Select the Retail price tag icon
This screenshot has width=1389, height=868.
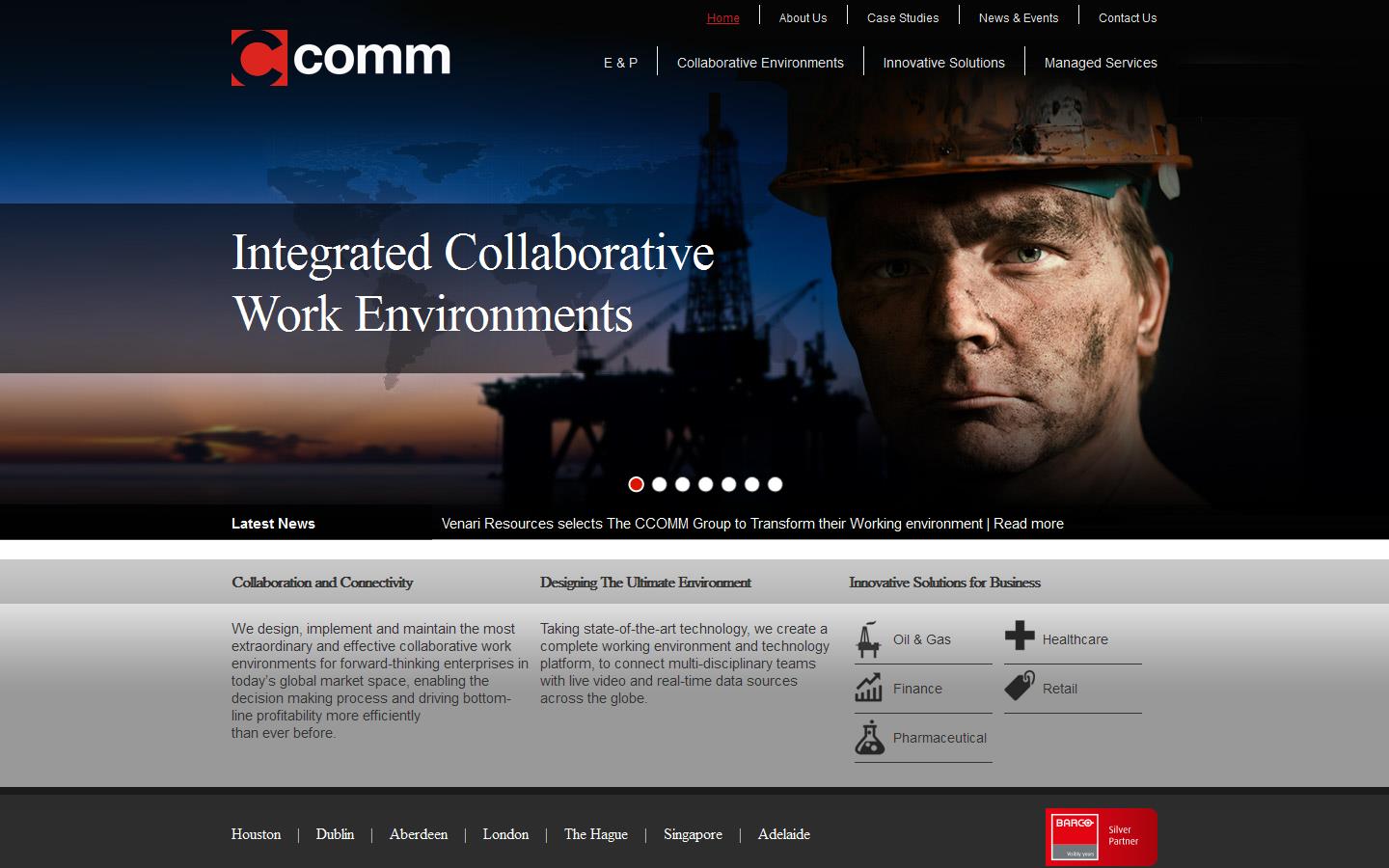pyautogui.click(x=1020, y=686)
